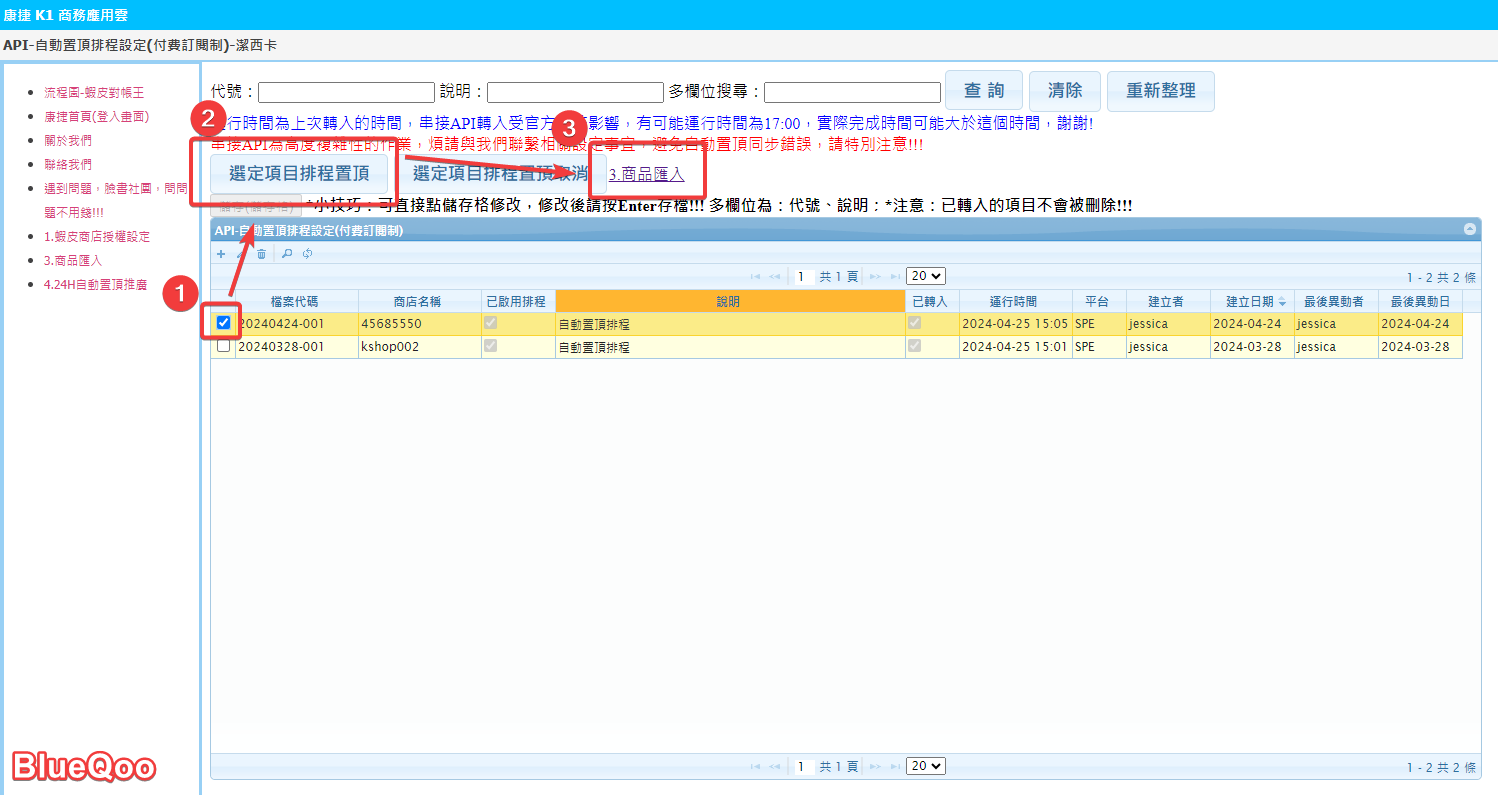Screen dimensions: 1498x795
Task: Open the bottom rows-per-page dropdown showing 20
Action: [925, 766]
